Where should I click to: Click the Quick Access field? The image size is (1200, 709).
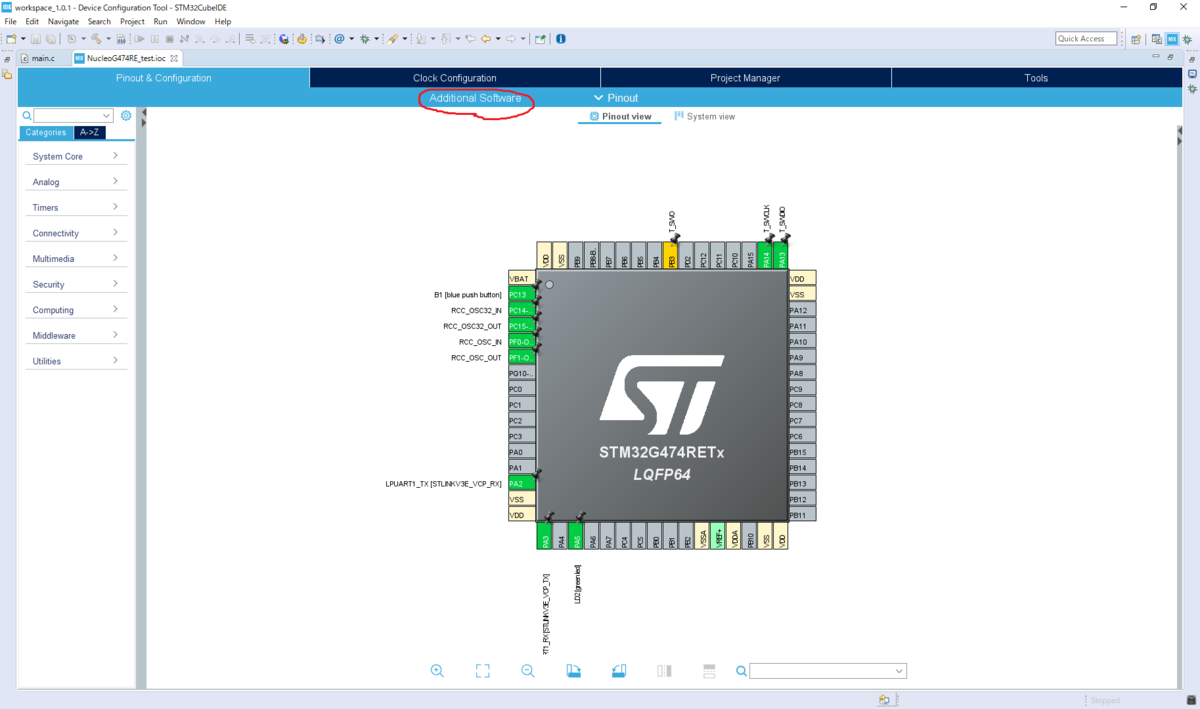click(x=1085, y=39)
